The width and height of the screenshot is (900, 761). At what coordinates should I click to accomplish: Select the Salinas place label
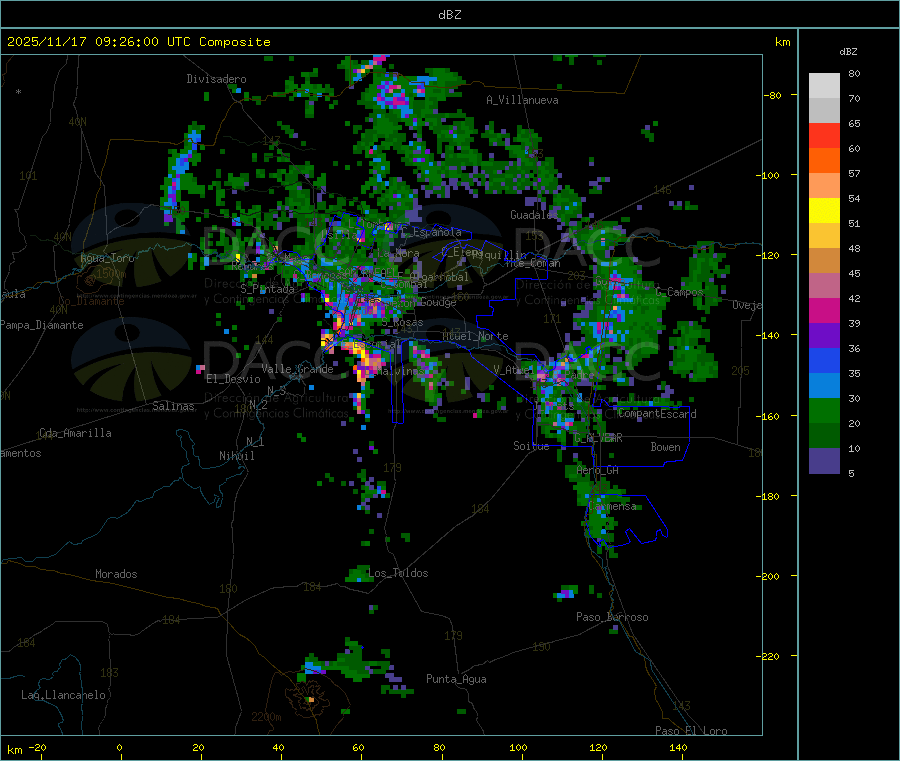pyautogui.click(x=173, y=406)
